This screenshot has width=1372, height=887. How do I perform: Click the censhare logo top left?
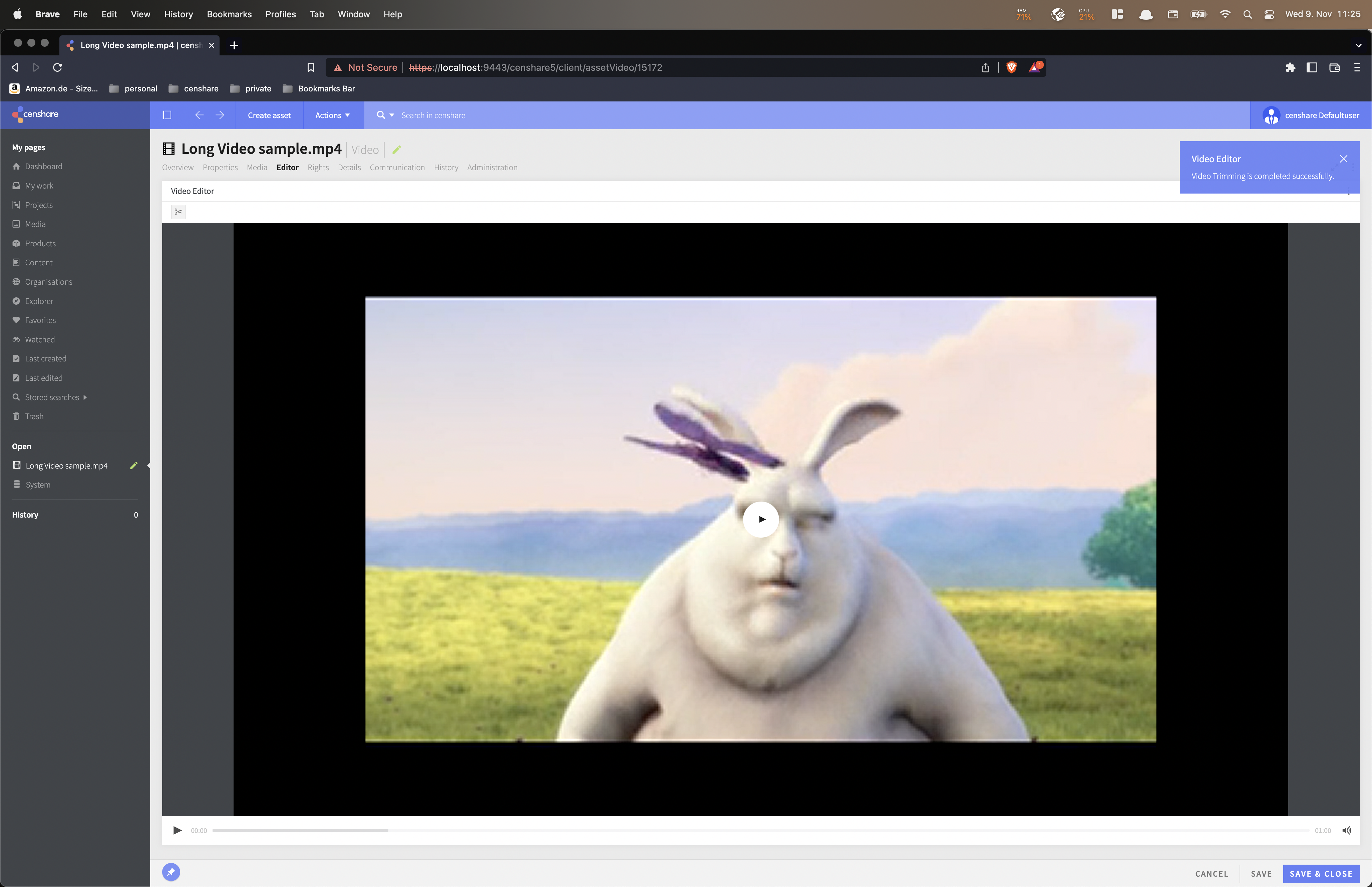coord(36,114)
